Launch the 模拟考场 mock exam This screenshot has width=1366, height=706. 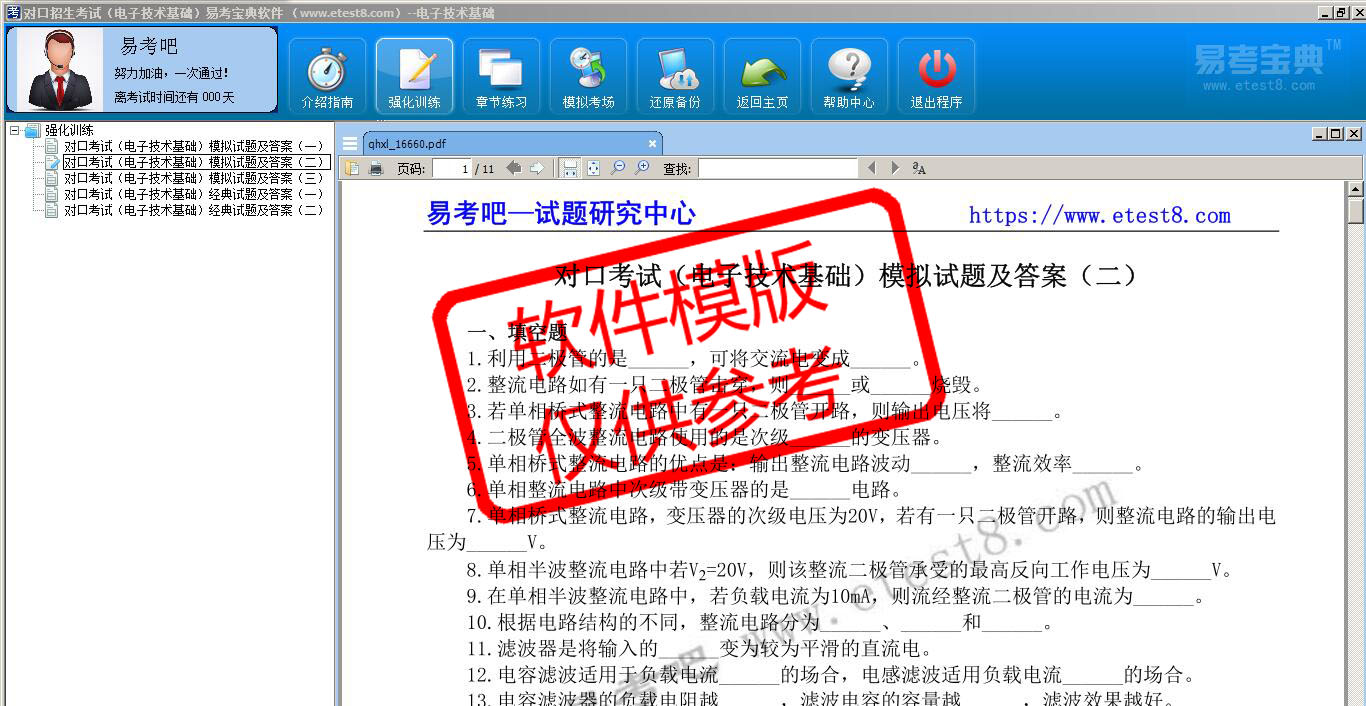(588, 76)
